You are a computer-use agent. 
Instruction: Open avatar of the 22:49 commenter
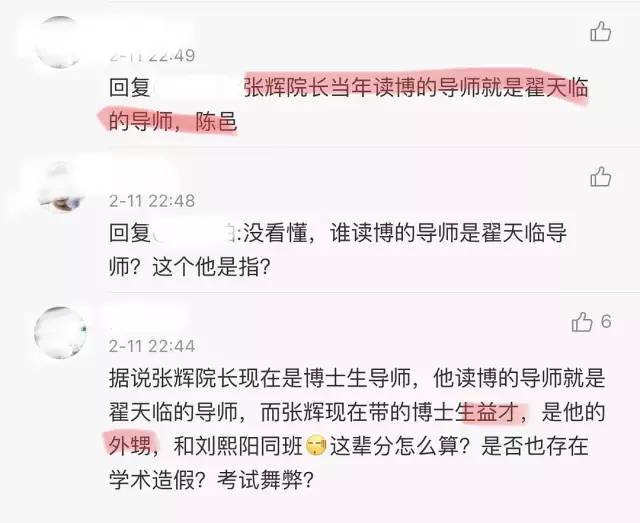pyautogui.click(x=60, y=42)
